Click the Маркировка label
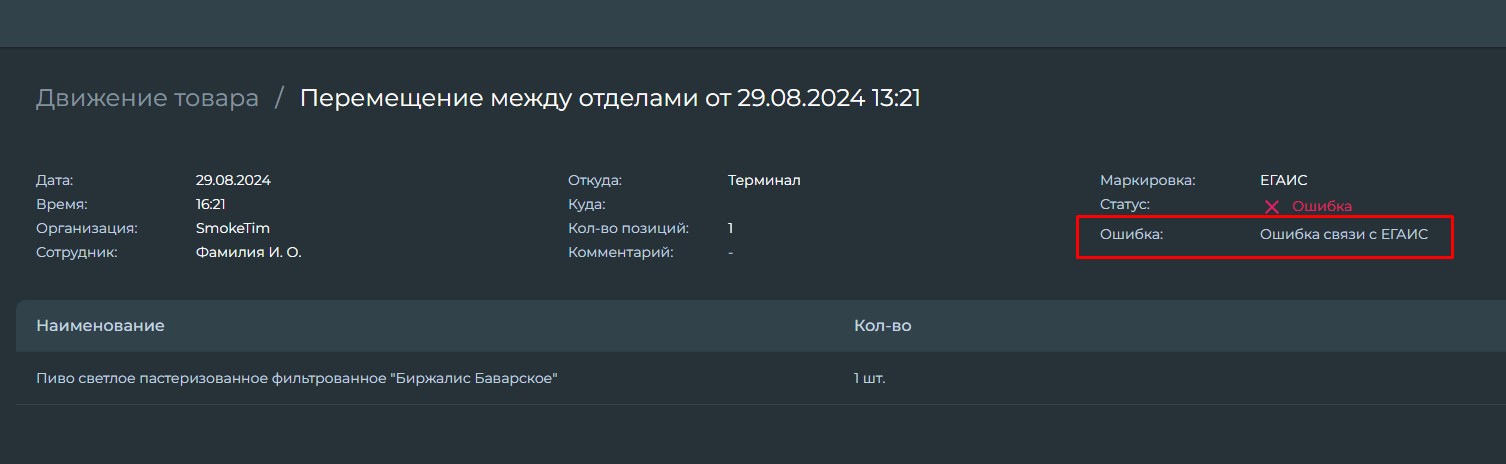 coord(1148,181)
